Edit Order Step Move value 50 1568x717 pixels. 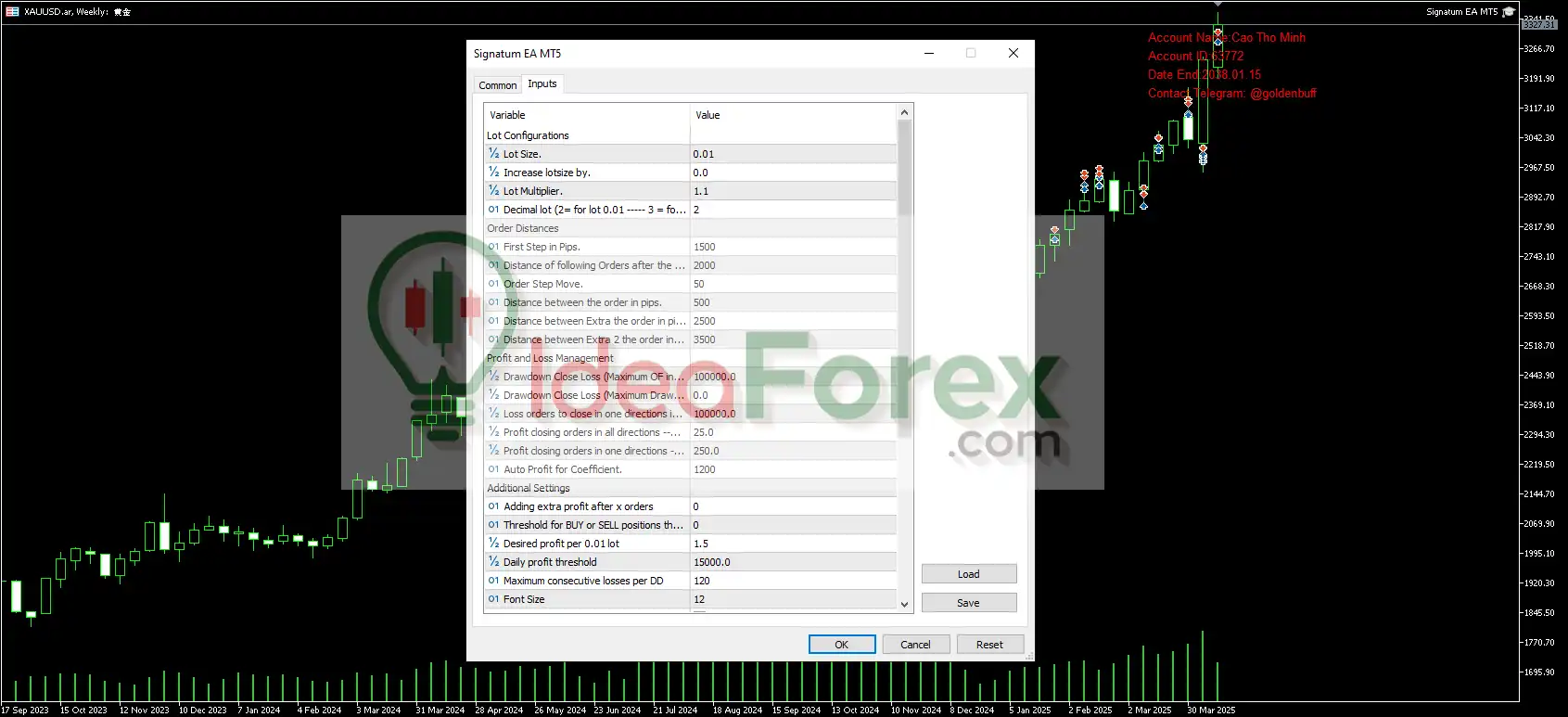coord(793,284)
